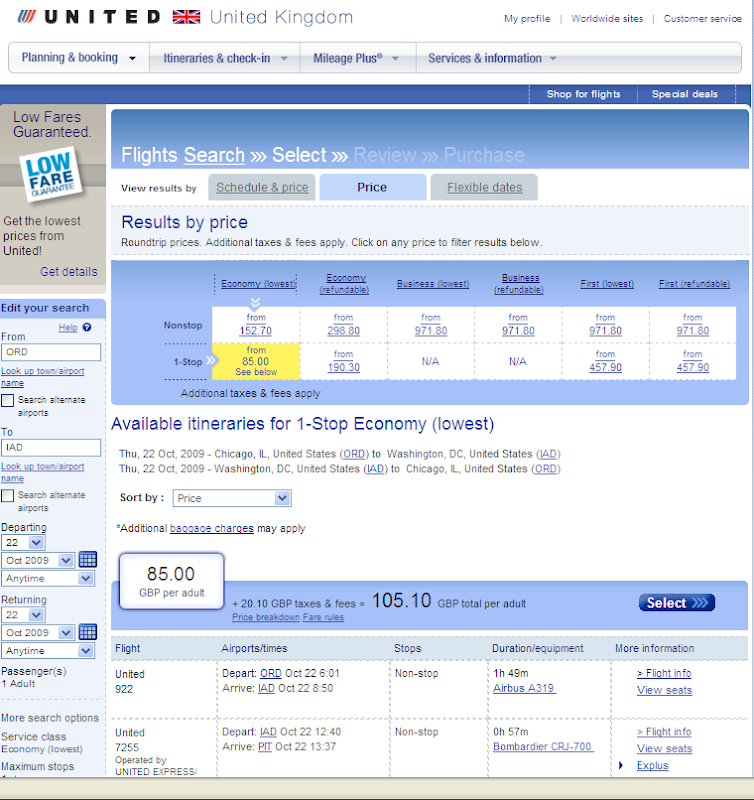Click Flight info for United 7255

coord(664,732)
